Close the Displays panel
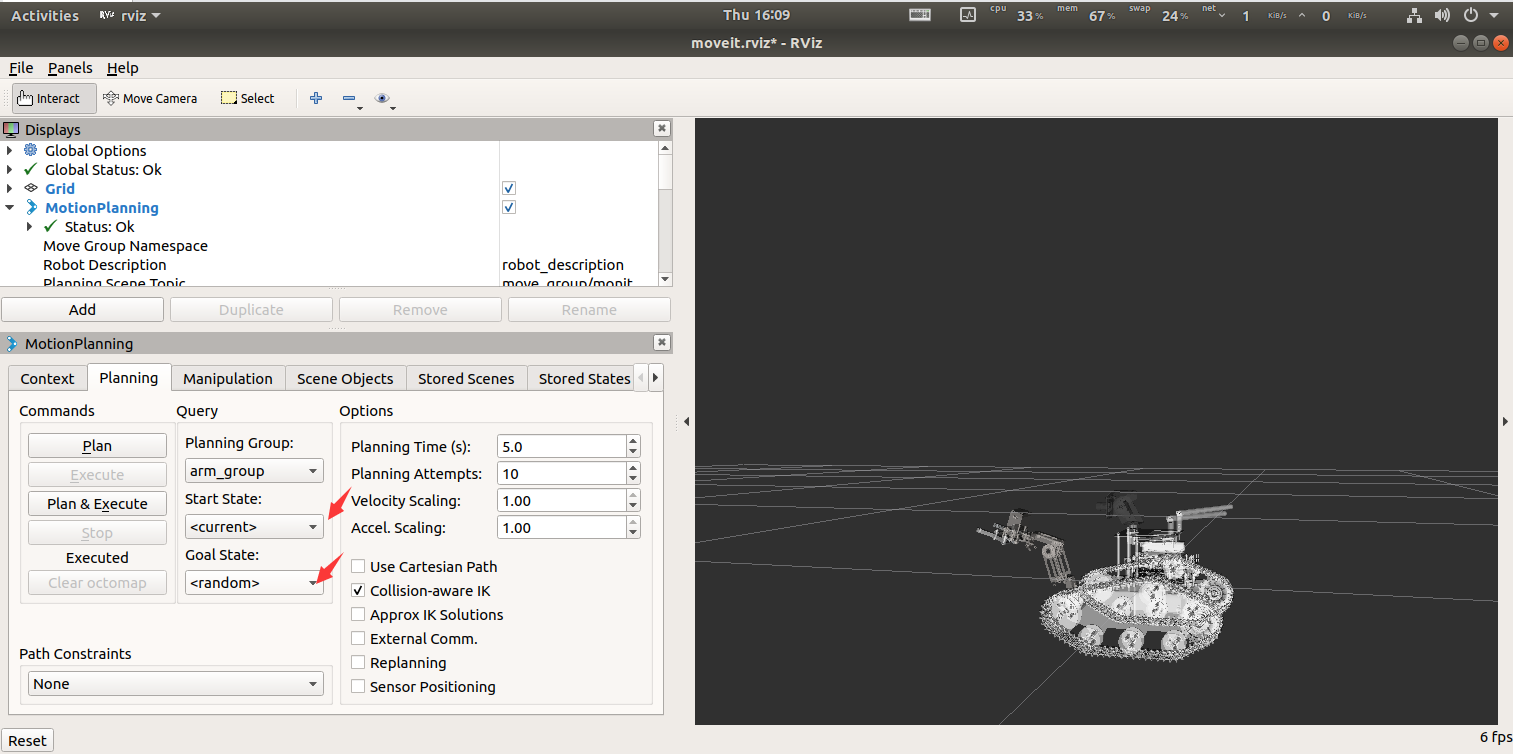The image size is (1513, 754). [661, 129]
